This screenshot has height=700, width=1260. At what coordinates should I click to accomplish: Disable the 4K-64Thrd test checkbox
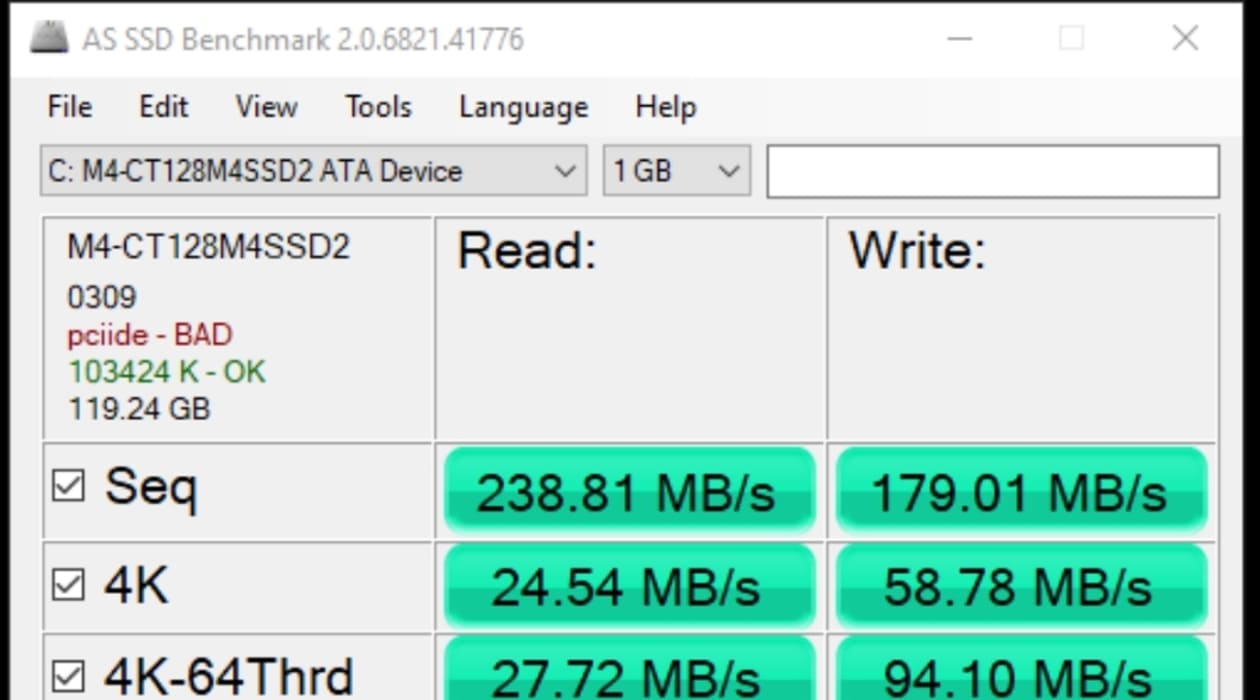pyautogui.click(x=68, y=677)
